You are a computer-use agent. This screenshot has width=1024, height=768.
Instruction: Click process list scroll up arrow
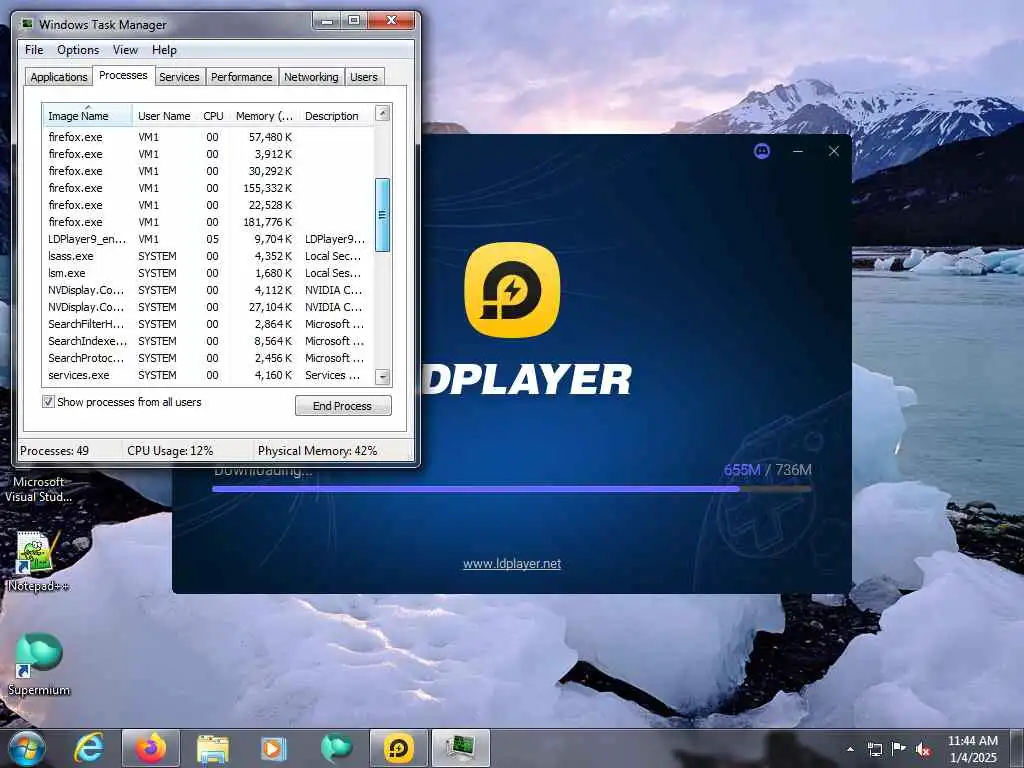(383, 113)
